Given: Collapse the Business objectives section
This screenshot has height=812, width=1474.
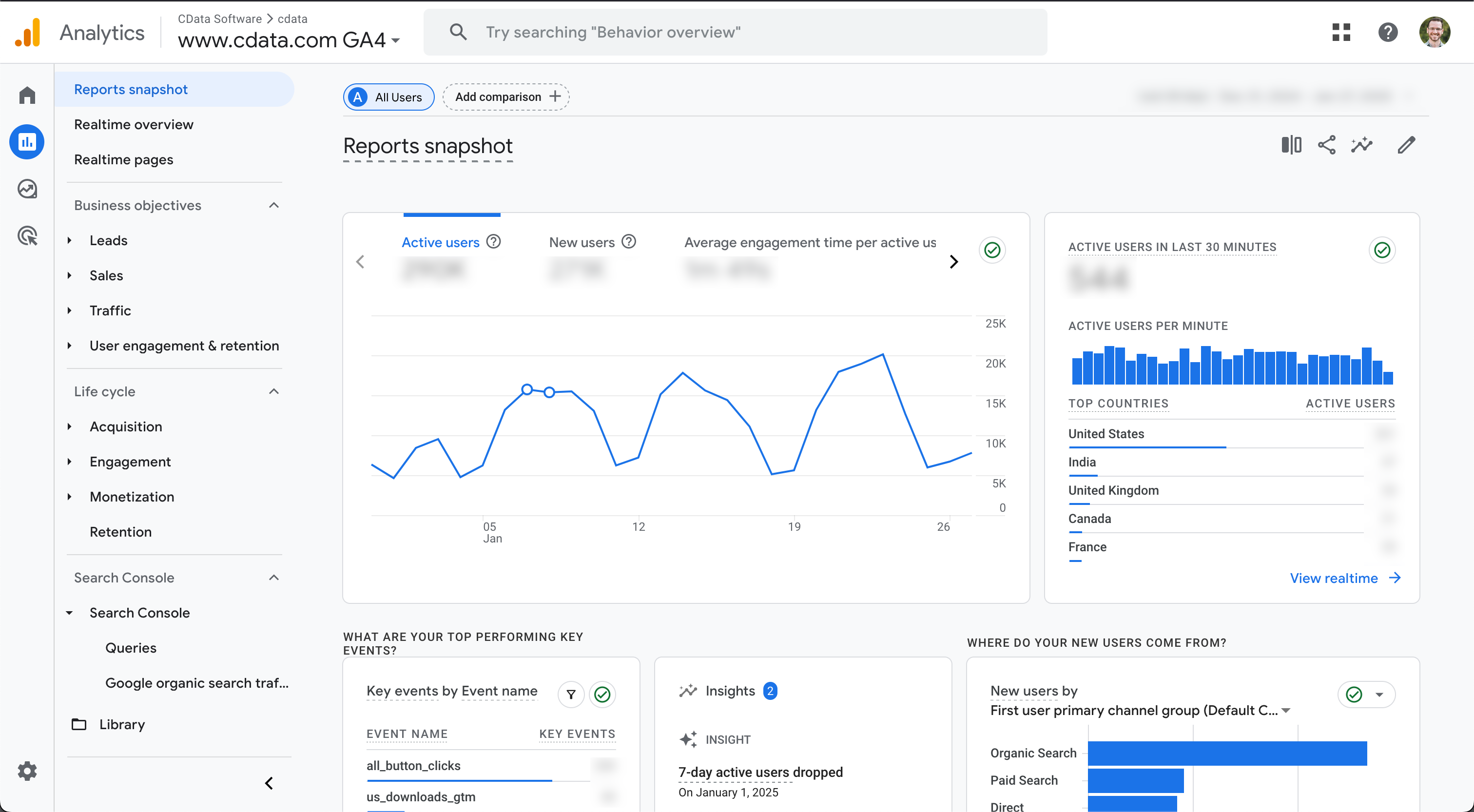Looking at the screenshot, I should click(x=273, y=205).
